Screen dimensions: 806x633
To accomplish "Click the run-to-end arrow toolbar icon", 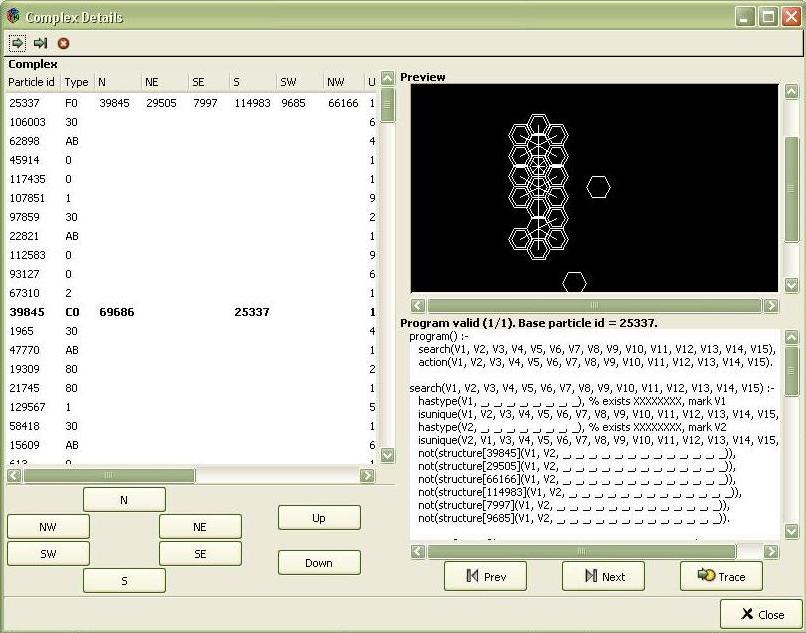I will 41,43.
